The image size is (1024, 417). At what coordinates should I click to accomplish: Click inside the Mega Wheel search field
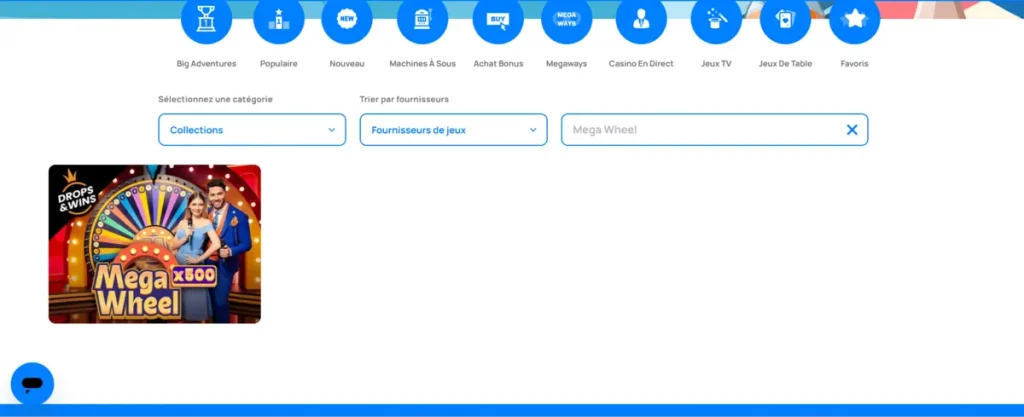(x=700, y=130)
